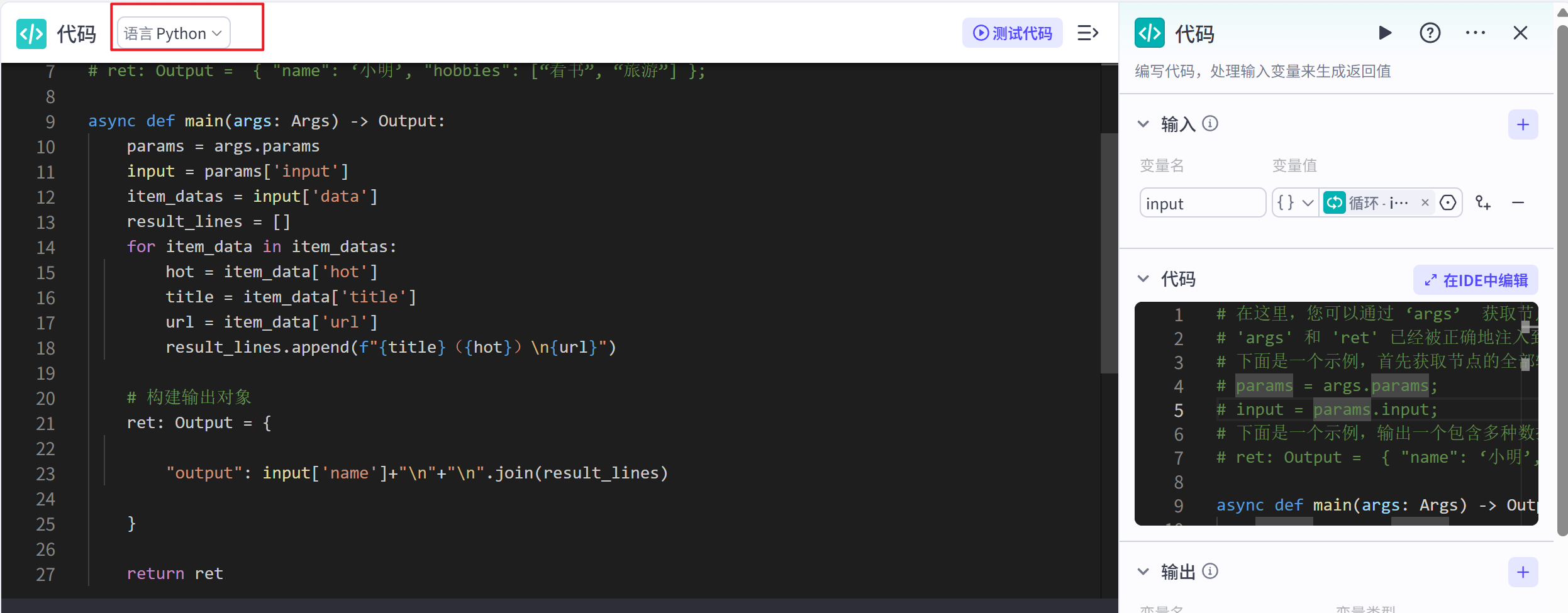Show info tooltip next to 输出
The width and height of the screenshot is (1568, 613).
coord(1210,572)
